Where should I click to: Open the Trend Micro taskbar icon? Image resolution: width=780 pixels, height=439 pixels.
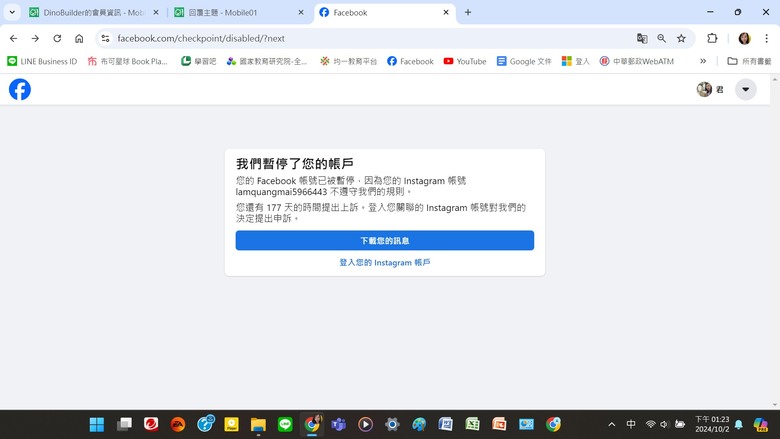151,424
